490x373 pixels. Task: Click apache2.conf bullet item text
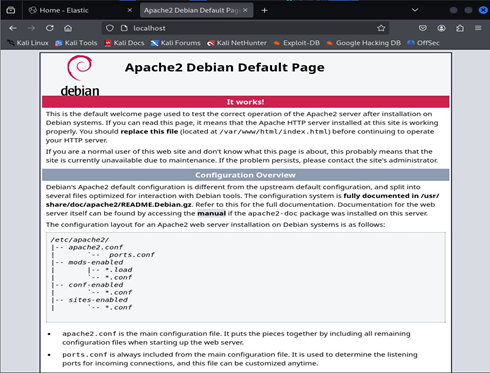(x=236, y=338)
